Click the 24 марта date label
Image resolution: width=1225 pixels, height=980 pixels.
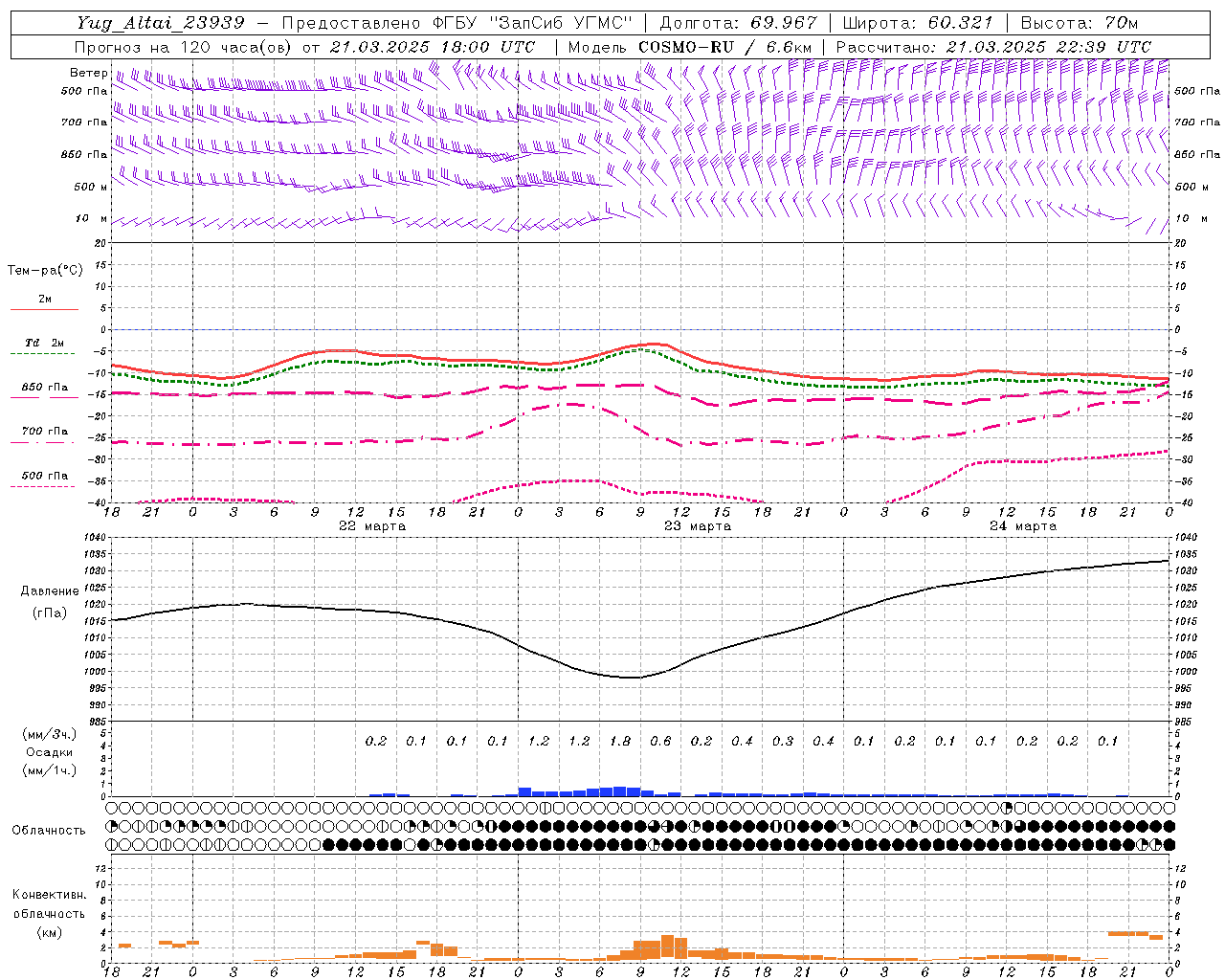tap(1023, 526)
